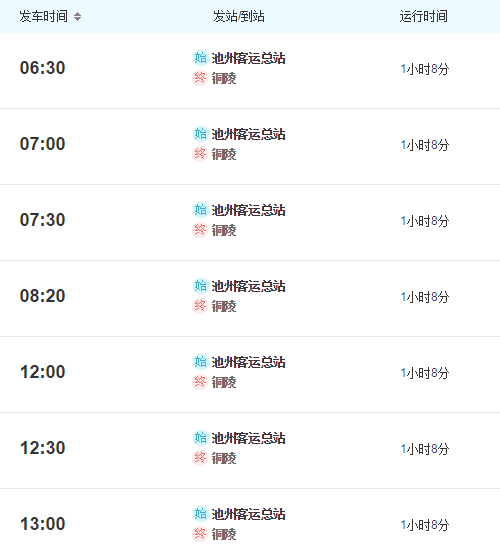Click the 终 icon in the 06:30 row

[x=200, y=78]
